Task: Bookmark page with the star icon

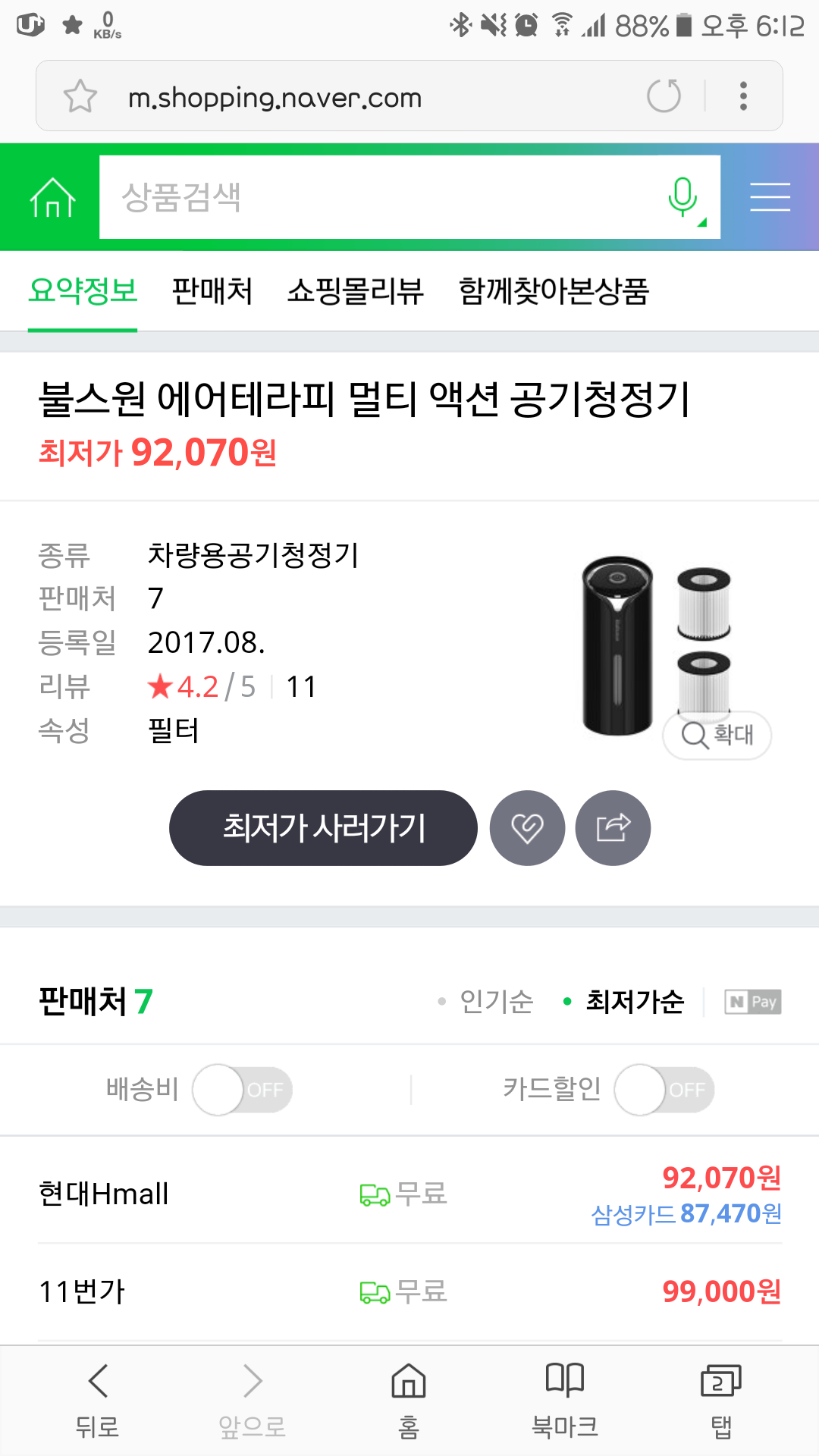Action: point(80,96)
